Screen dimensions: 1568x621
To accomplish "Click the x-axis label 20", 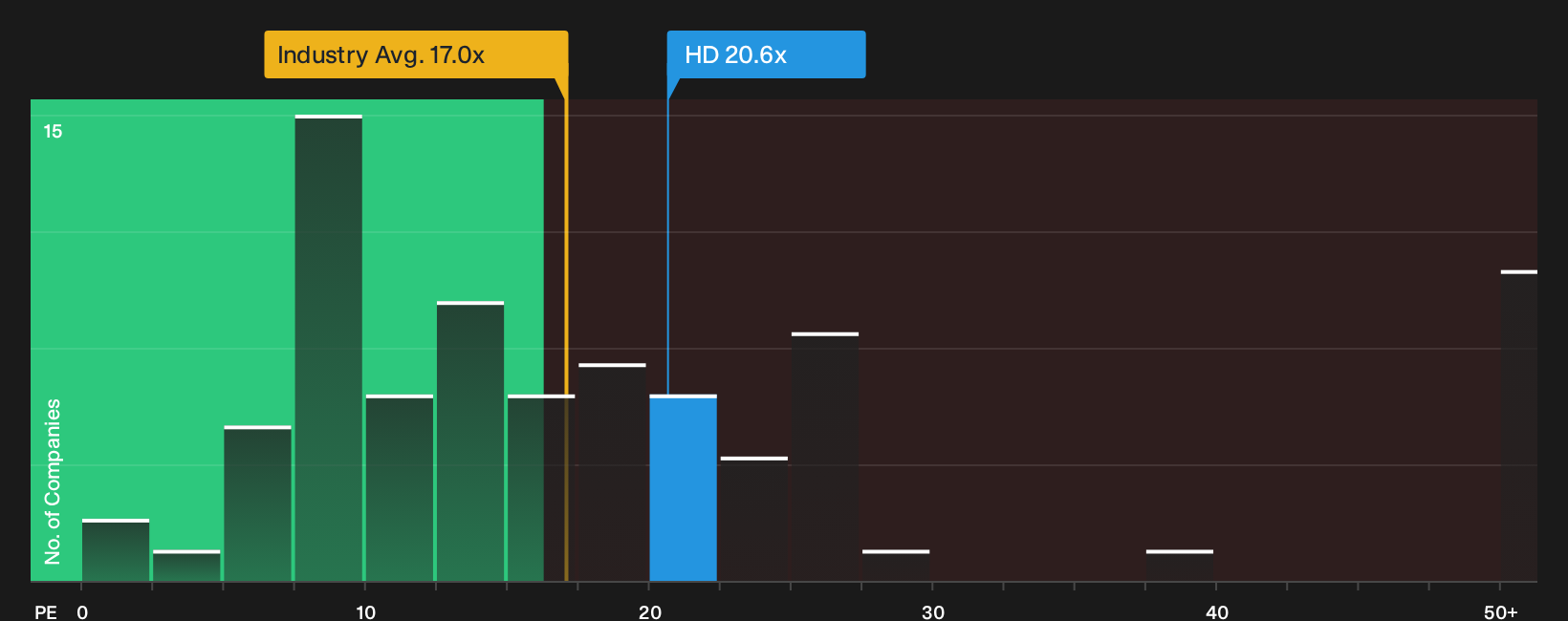I will (650, 611).
